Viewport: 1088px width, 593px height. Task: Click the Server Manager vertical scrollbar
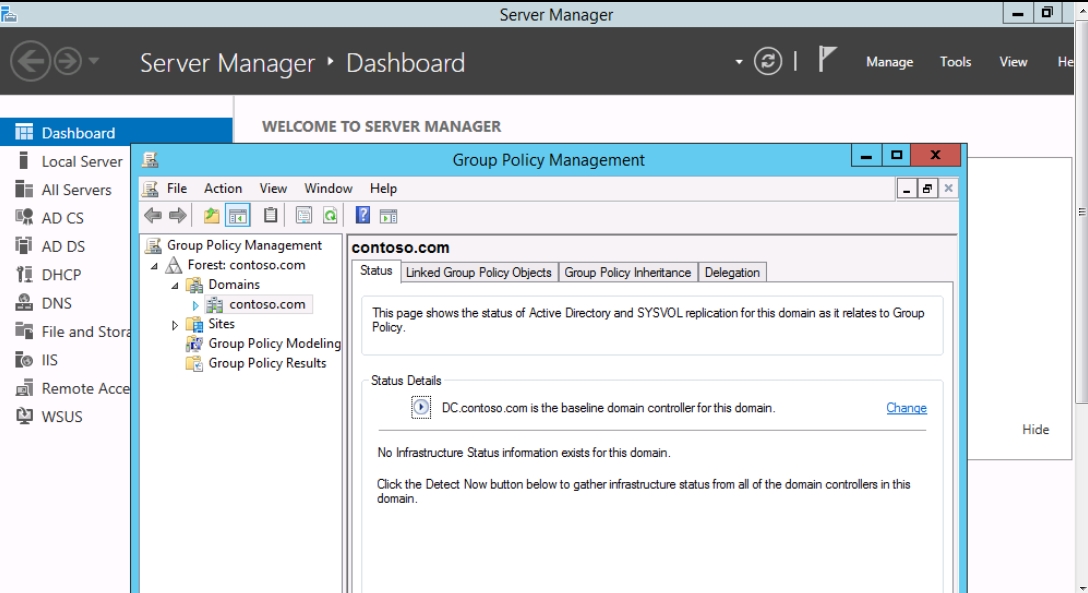click(1081, 212)
